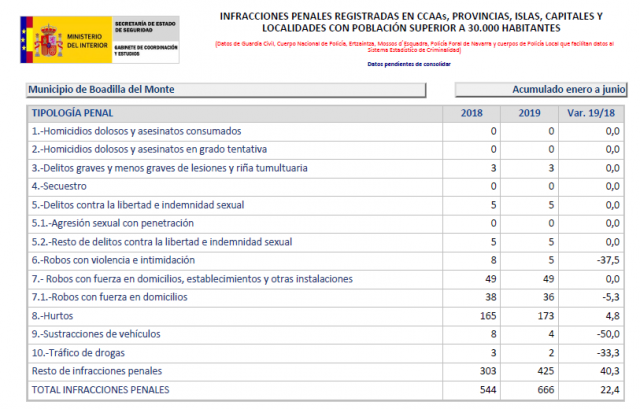Screen dimensions: 640x409
Task: Select row 5.2.-Resto de delitos contra la libertad
Action: pyautogui.click(x=325, y=242)
